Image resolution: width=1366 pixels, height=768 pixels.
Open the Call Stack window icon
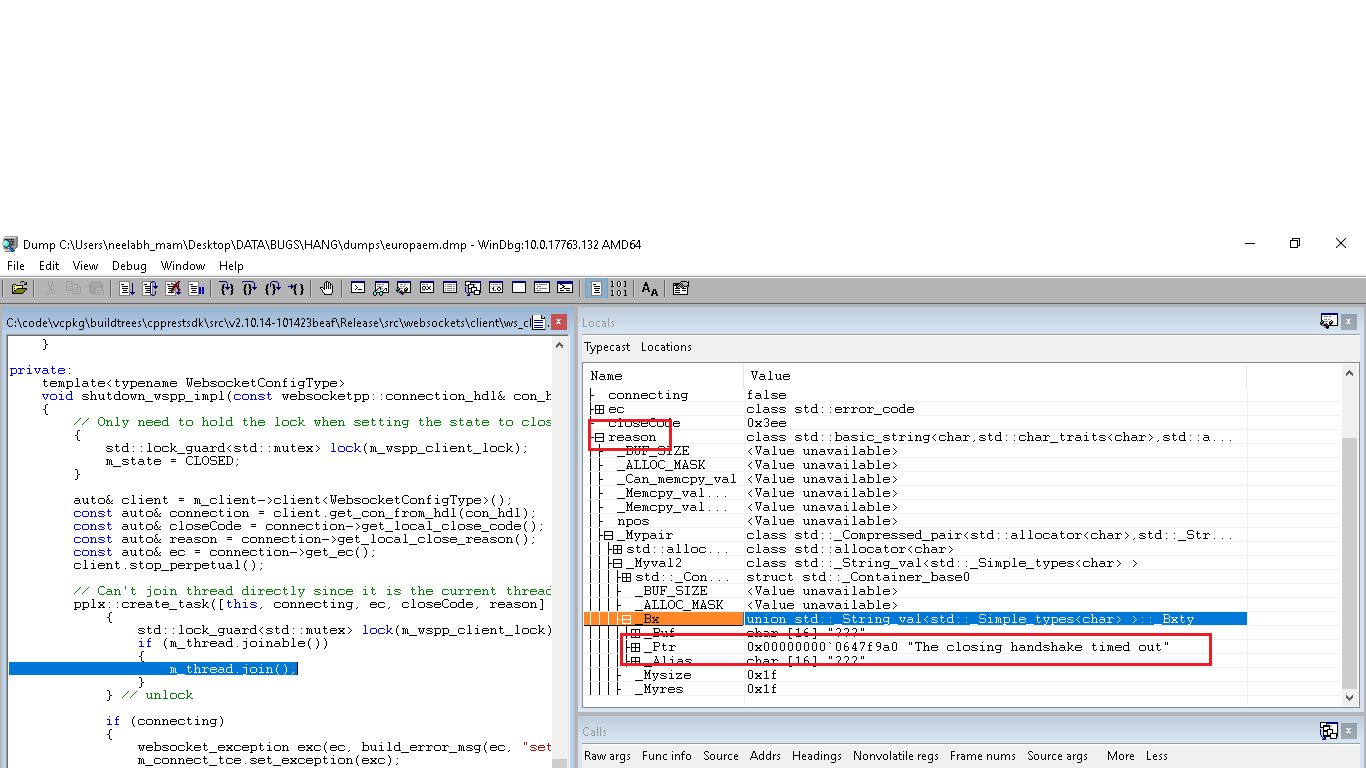(x=472, y=289)
